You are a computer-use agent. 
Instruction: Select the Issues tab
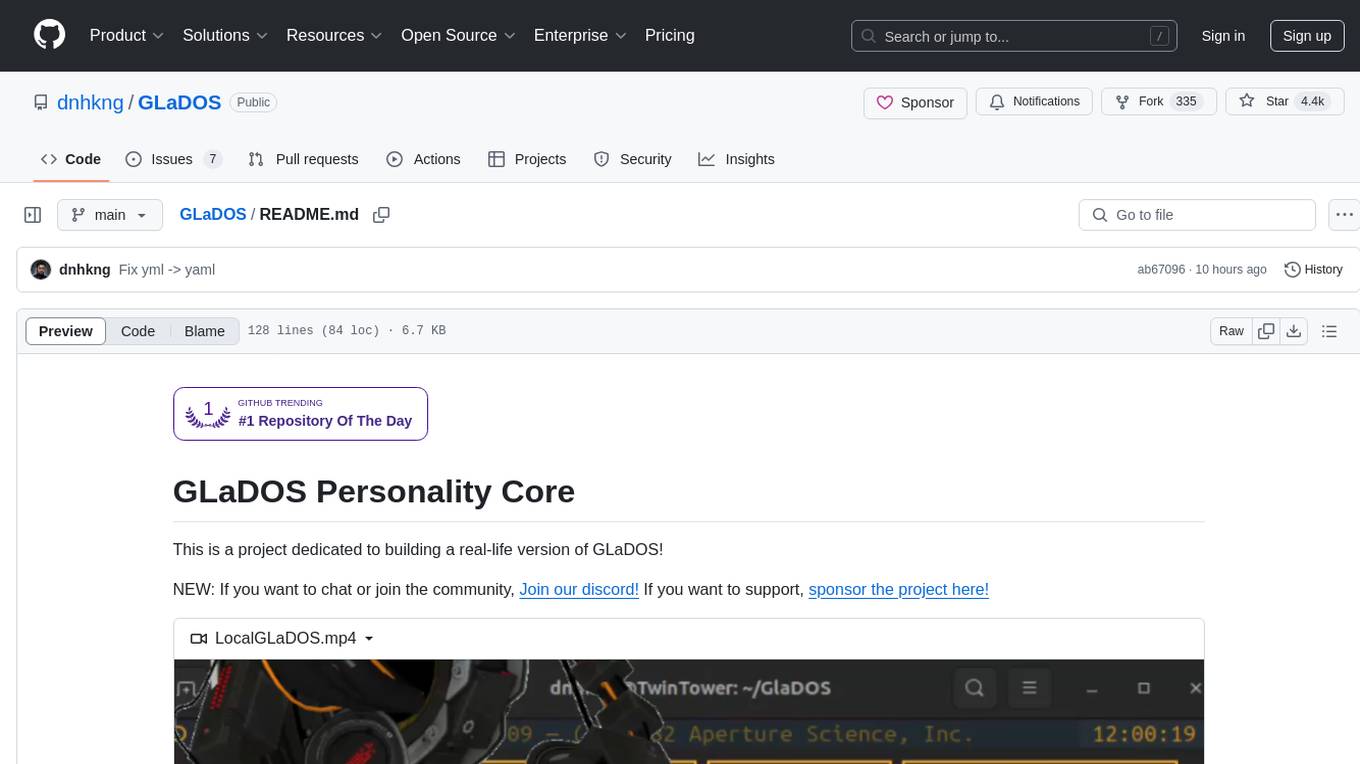tap(173, 159)
